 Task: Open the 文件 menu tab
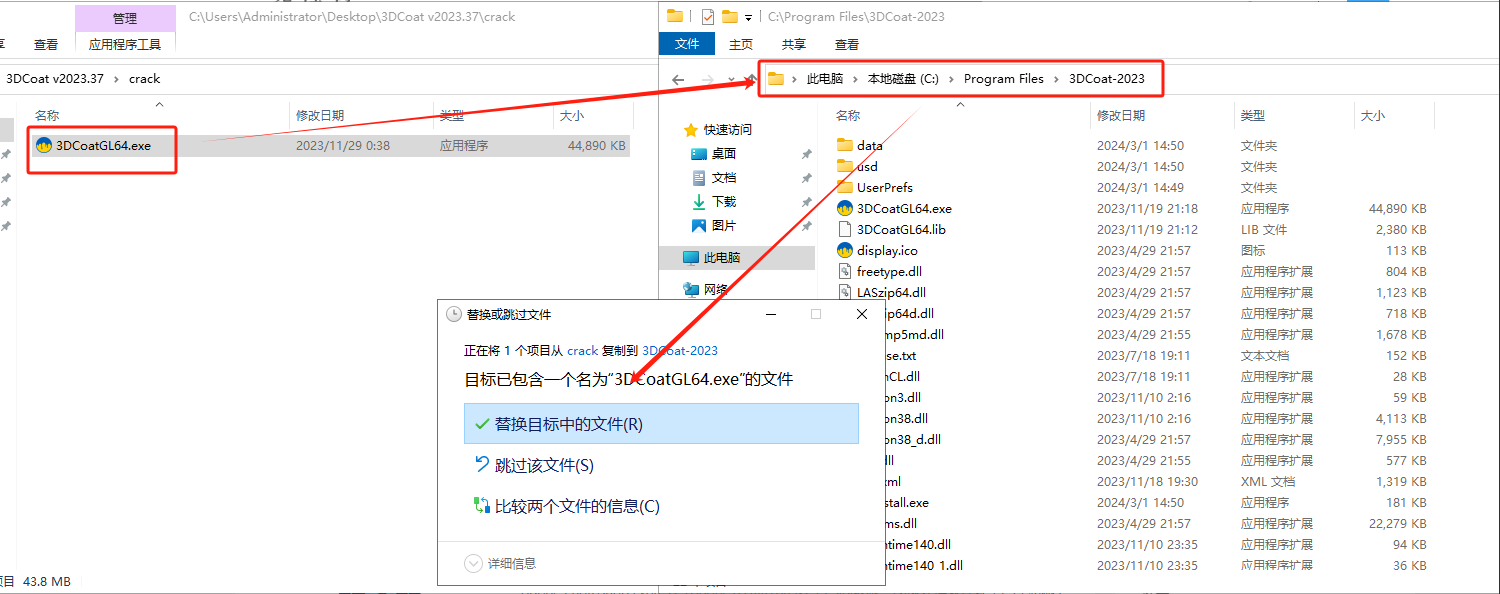(687, 44)
